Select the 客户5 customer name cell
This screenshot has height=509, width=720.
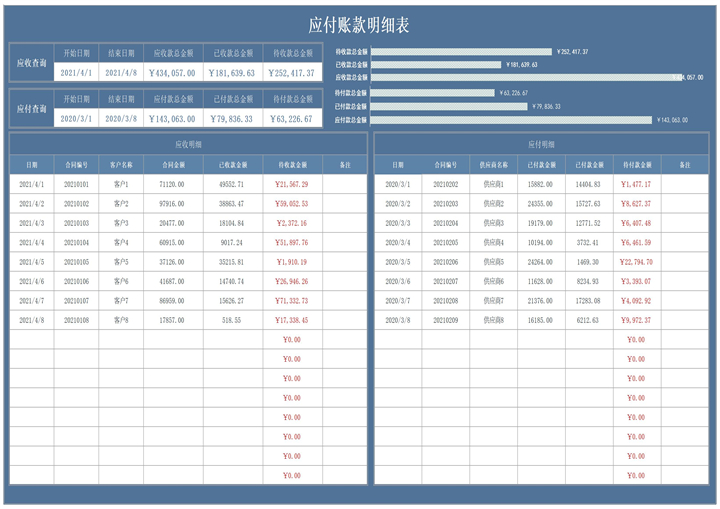coord(121,262)
